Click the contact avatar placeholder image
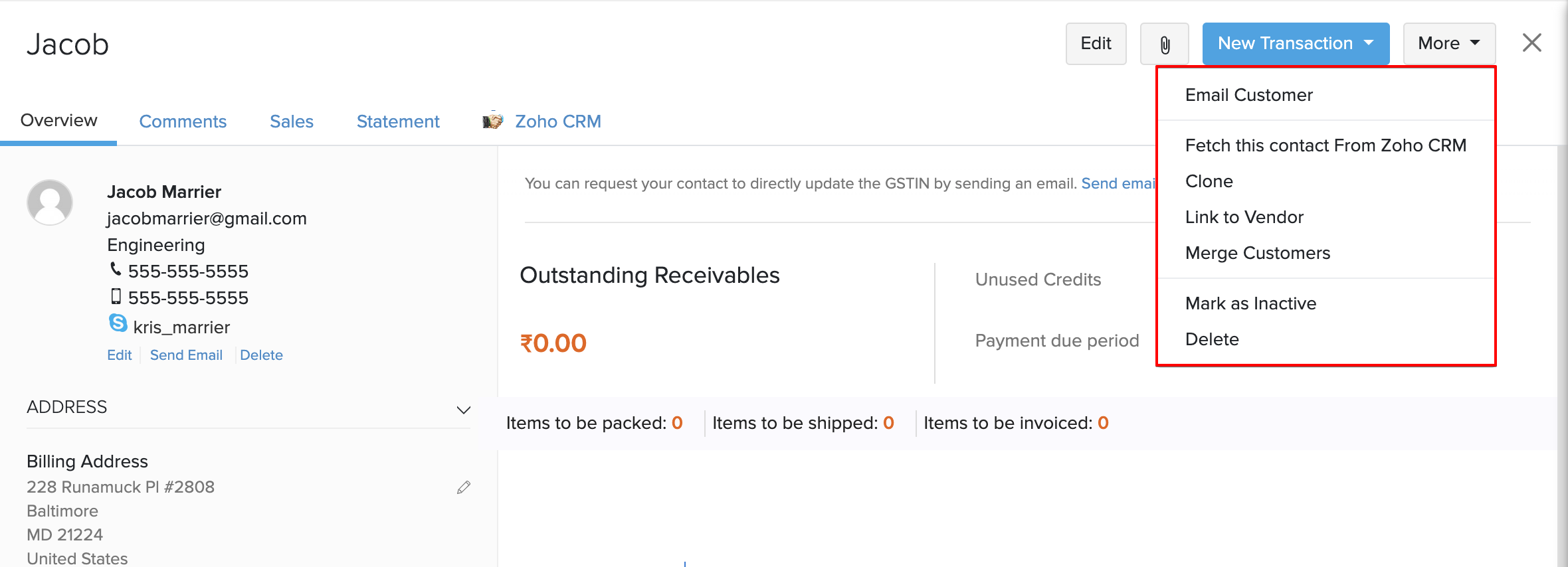The image size is (1568, 567). click(x=49, y=202)
